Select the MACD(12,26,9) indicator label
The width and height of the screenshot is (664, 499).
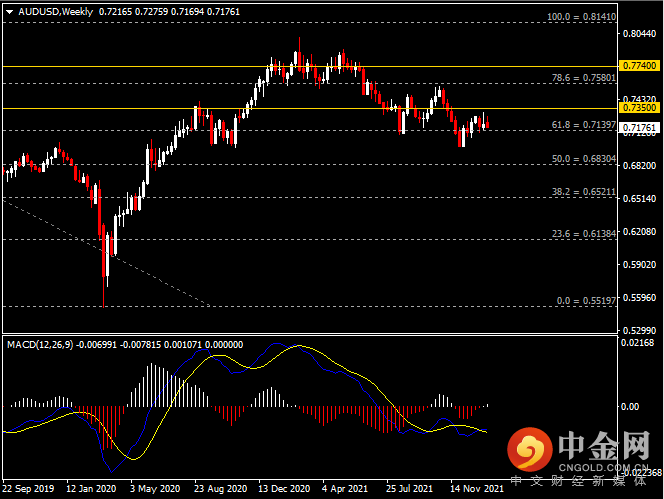[40, 345]
